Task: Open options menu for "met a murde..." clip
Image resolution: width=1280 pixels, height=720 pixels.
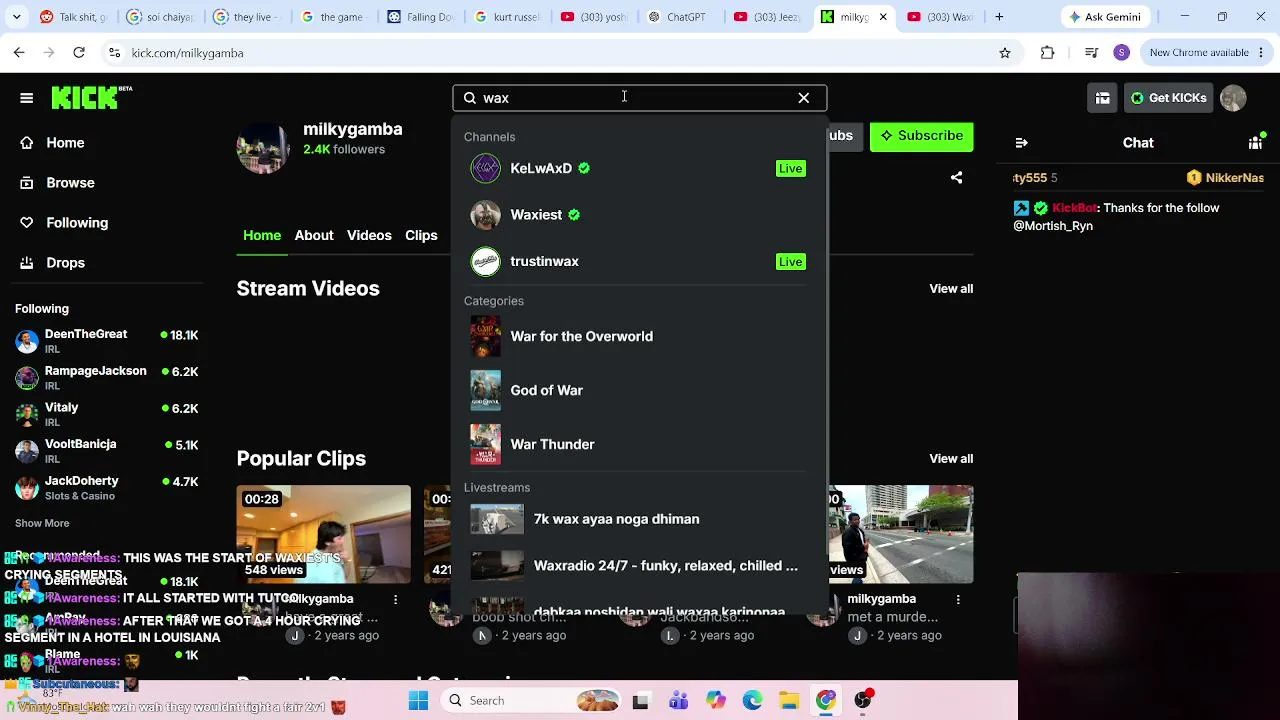Action: [x=958, y=600]
